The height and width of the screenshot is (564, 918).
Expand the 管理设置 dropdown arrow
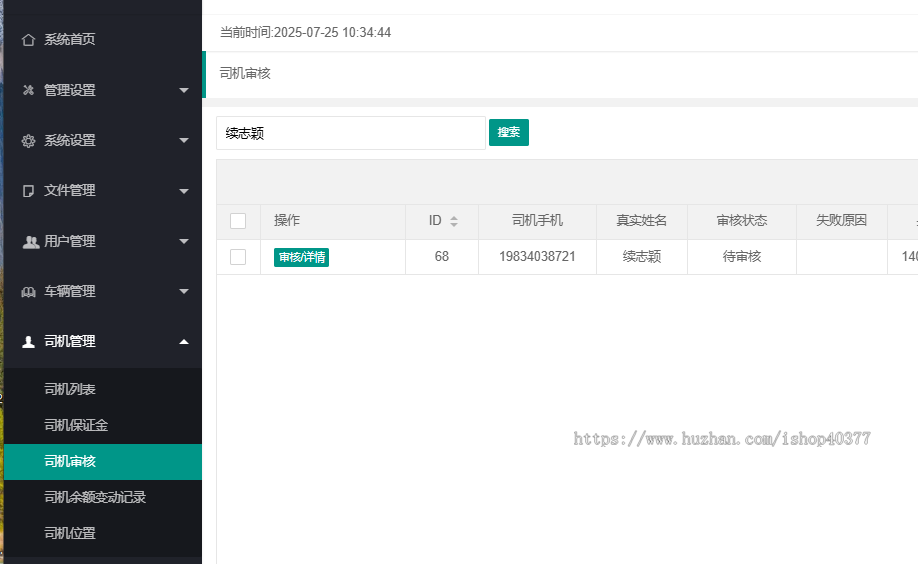coord(184,90)
